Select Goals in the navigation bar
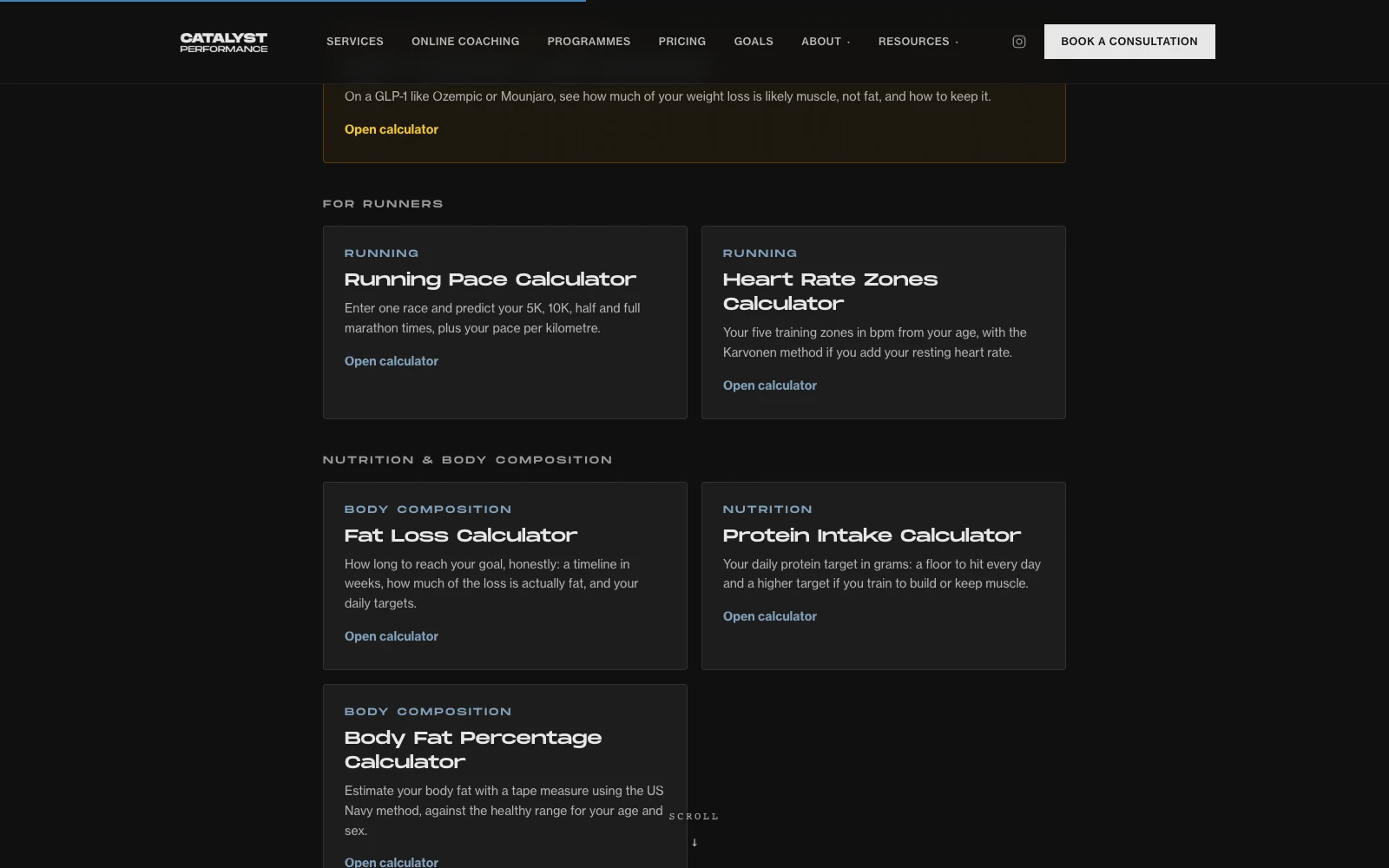Viewport: 1389px width, 868px height. (754, 42)
